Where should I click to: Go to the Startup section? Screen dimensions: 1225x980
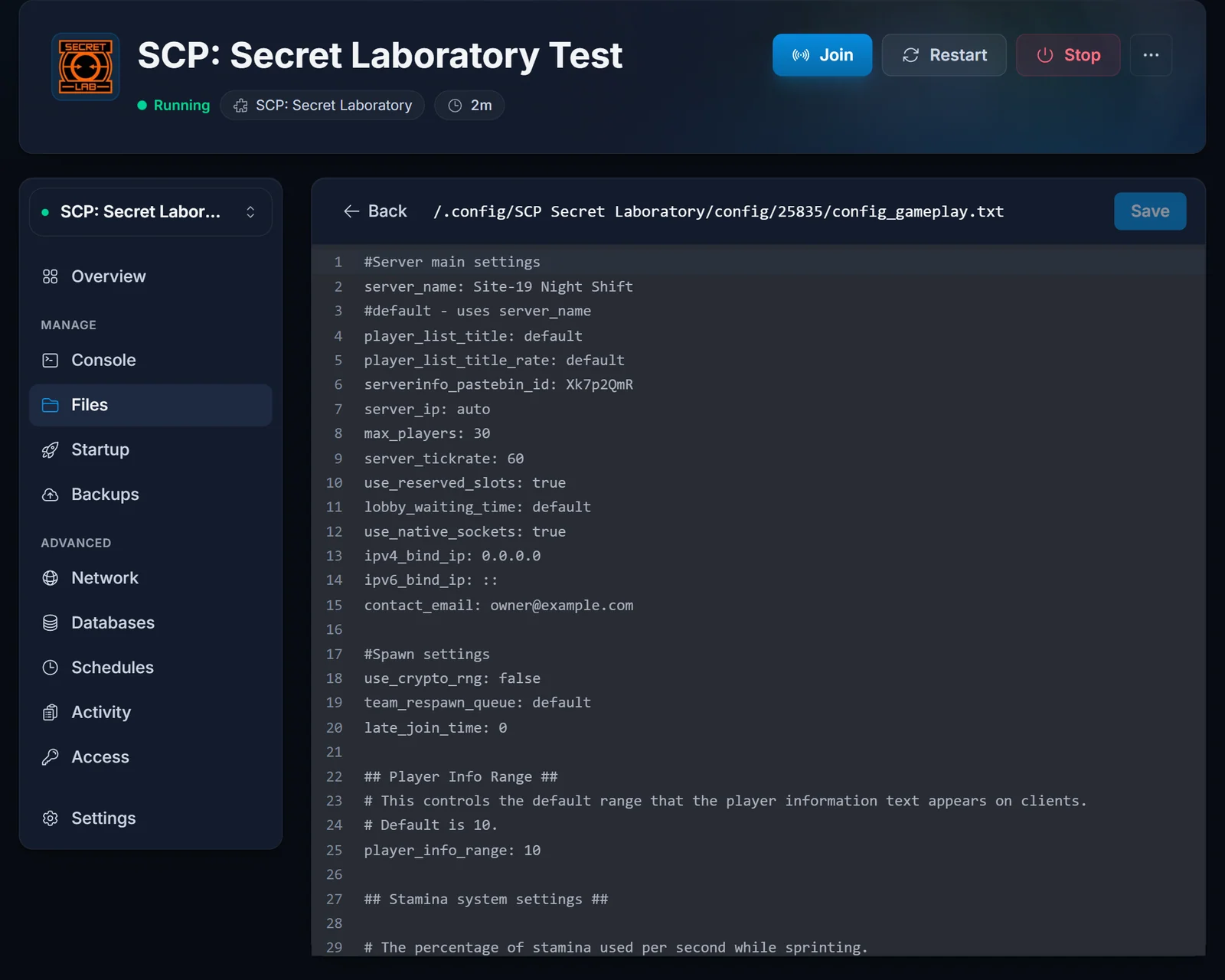[x=151, y=449]
